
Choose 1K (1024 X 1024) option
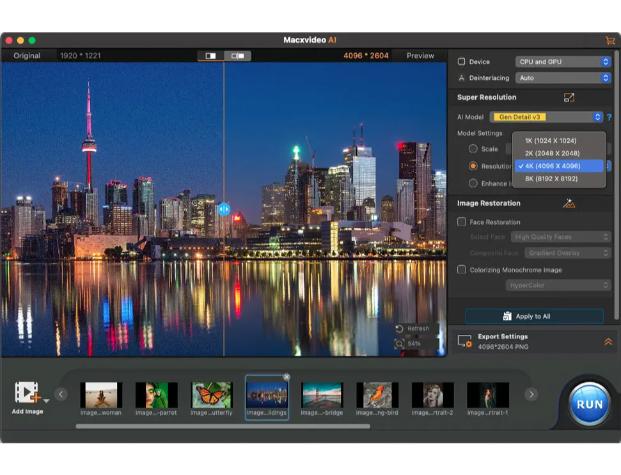[559, 141]
